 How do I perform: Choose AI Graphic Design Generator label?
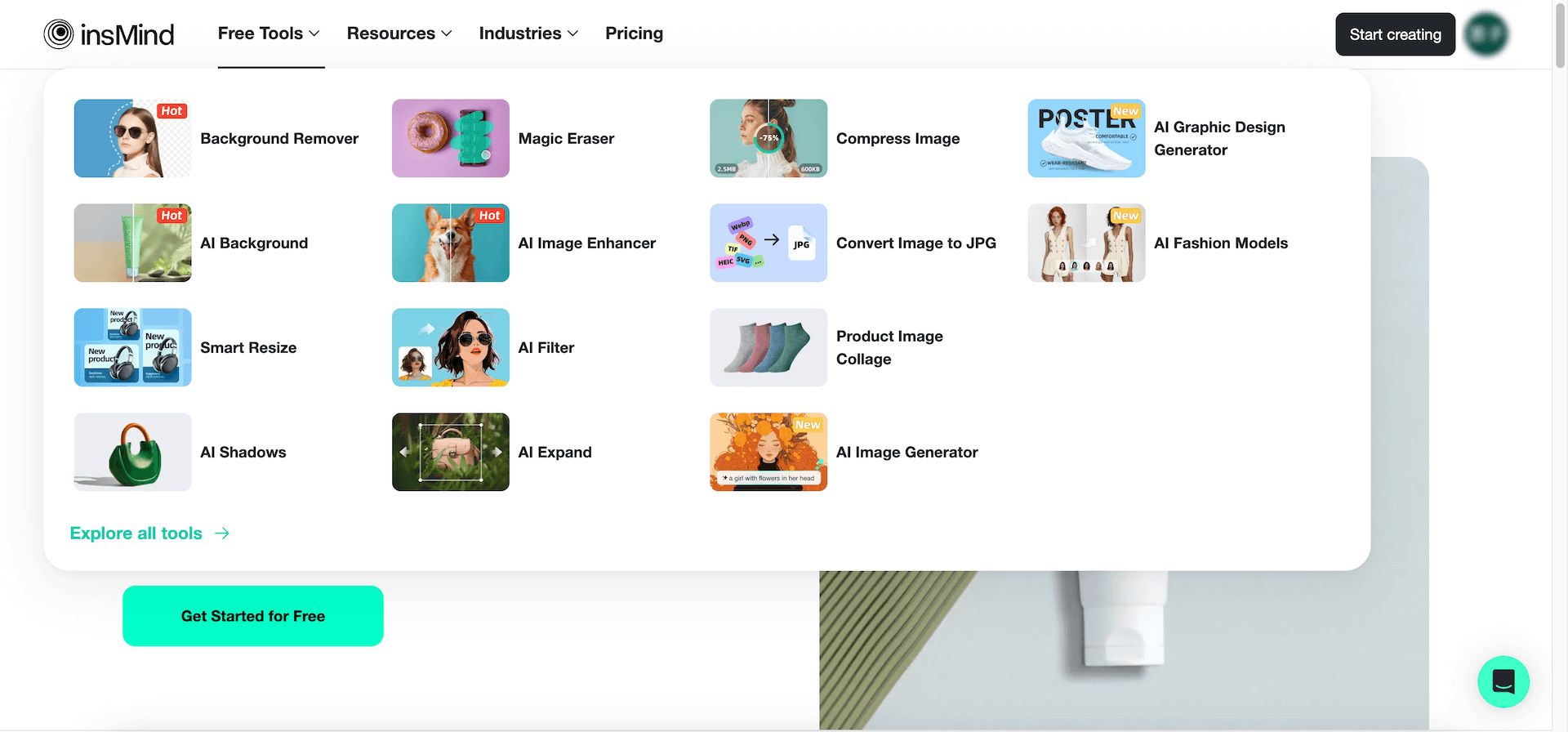click(1219, 139)
